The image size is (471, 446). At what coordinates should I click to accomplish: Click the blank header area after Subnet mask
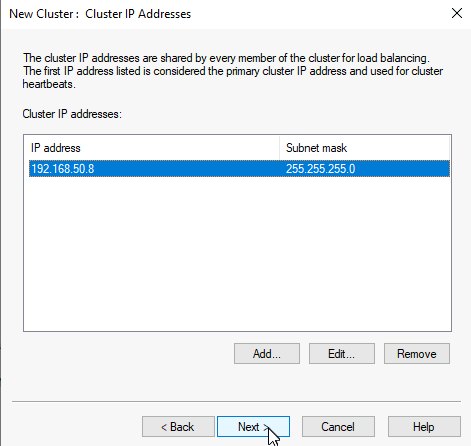coord(400,148)
